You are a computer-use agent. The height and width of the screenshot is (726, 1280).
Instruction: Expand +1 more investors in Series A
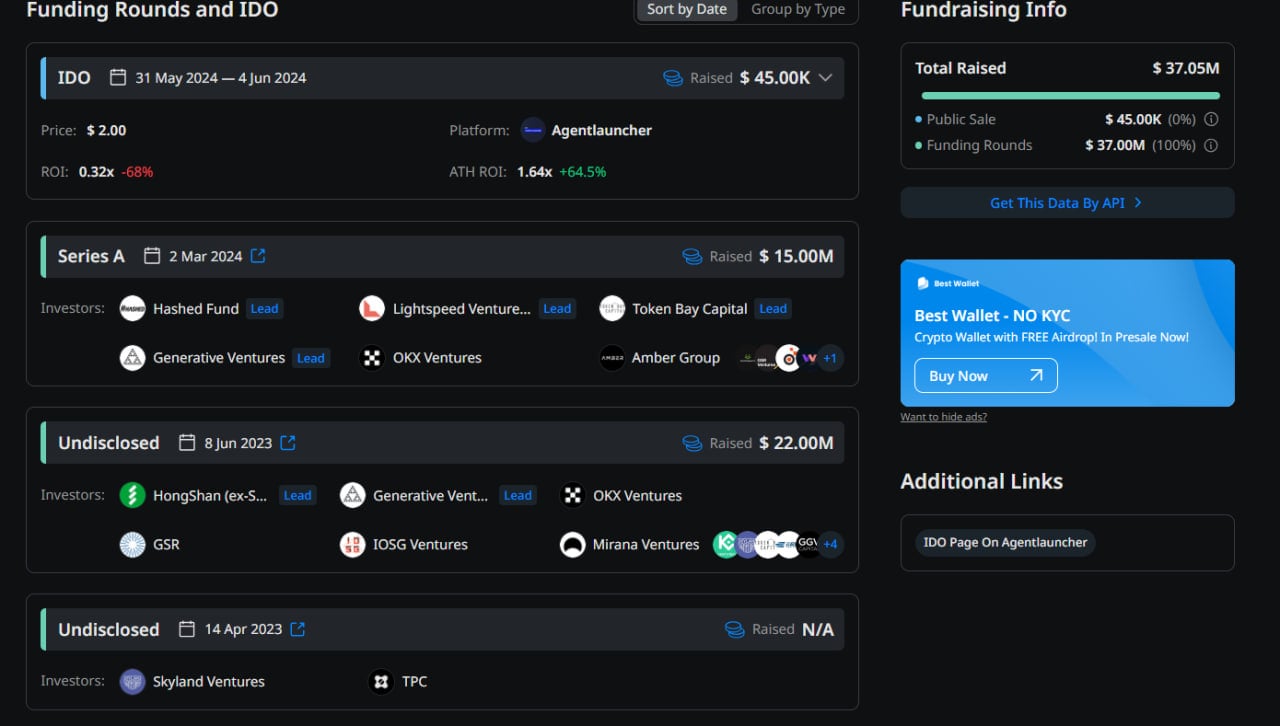click(830, 358)
